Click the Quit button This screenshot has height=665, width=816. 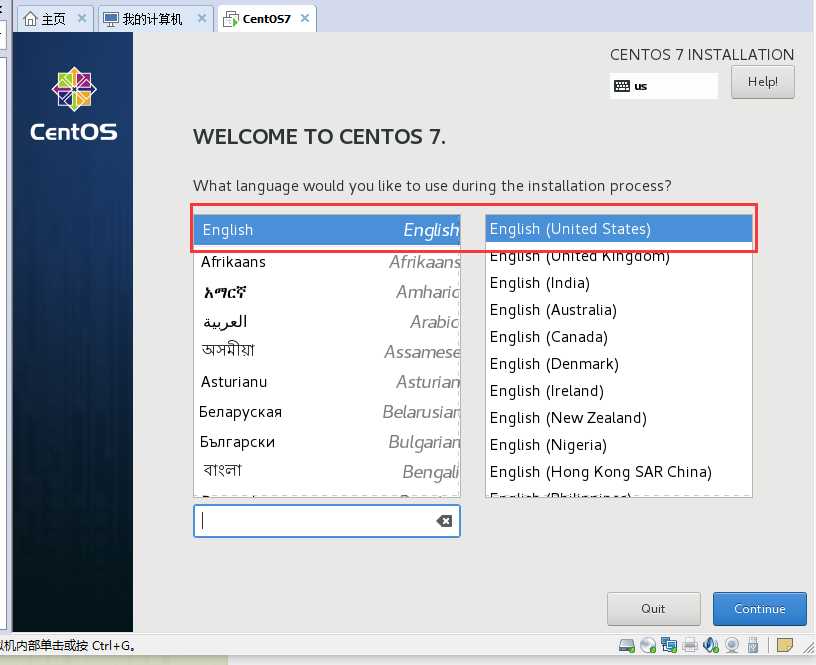[x=653, y=609]
